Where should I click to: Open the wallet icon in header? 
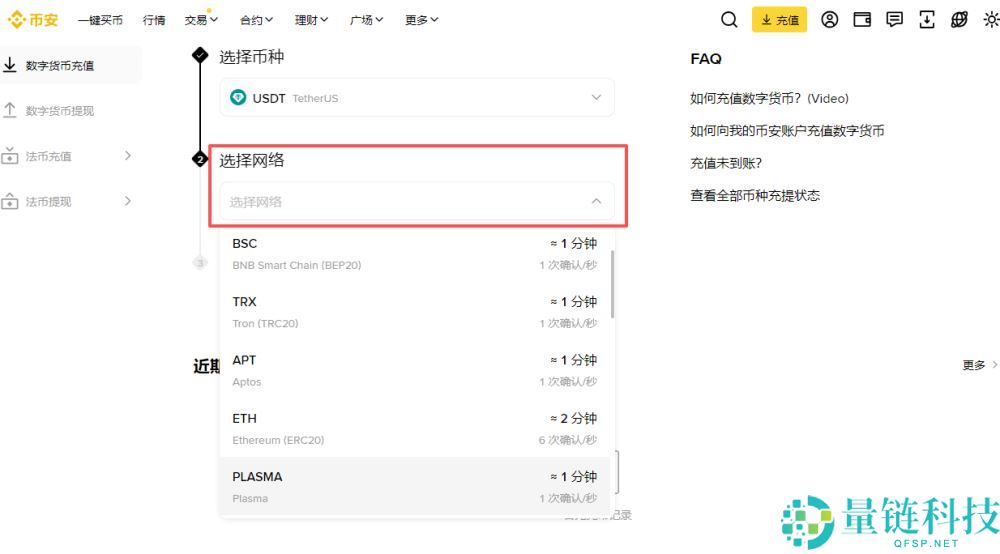[x=862, y=20]
